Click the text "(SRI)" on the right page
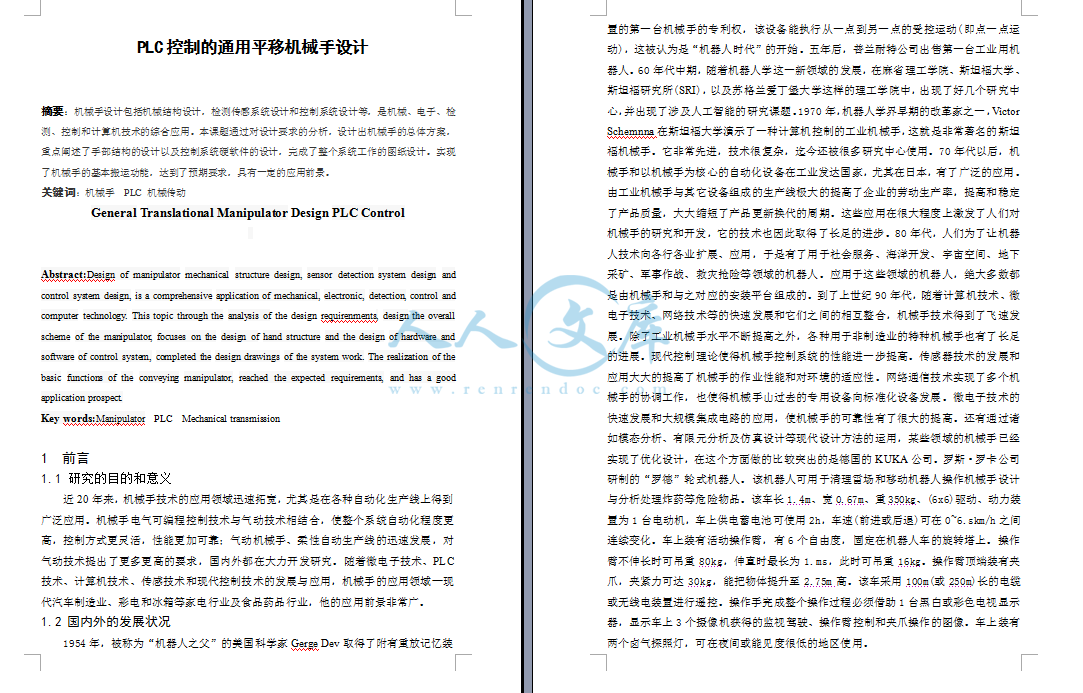This screenshot has height=693, width=1083. tap(687, 91)
